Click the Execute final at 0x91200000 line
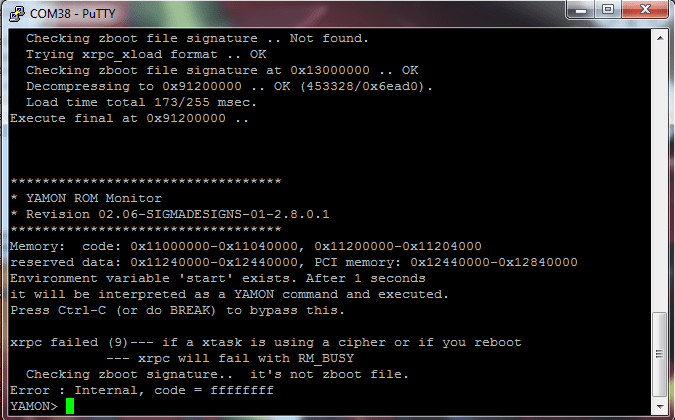The height and width of the screenshot is (420, 675). pyautogui.click(x=130, y=118)
